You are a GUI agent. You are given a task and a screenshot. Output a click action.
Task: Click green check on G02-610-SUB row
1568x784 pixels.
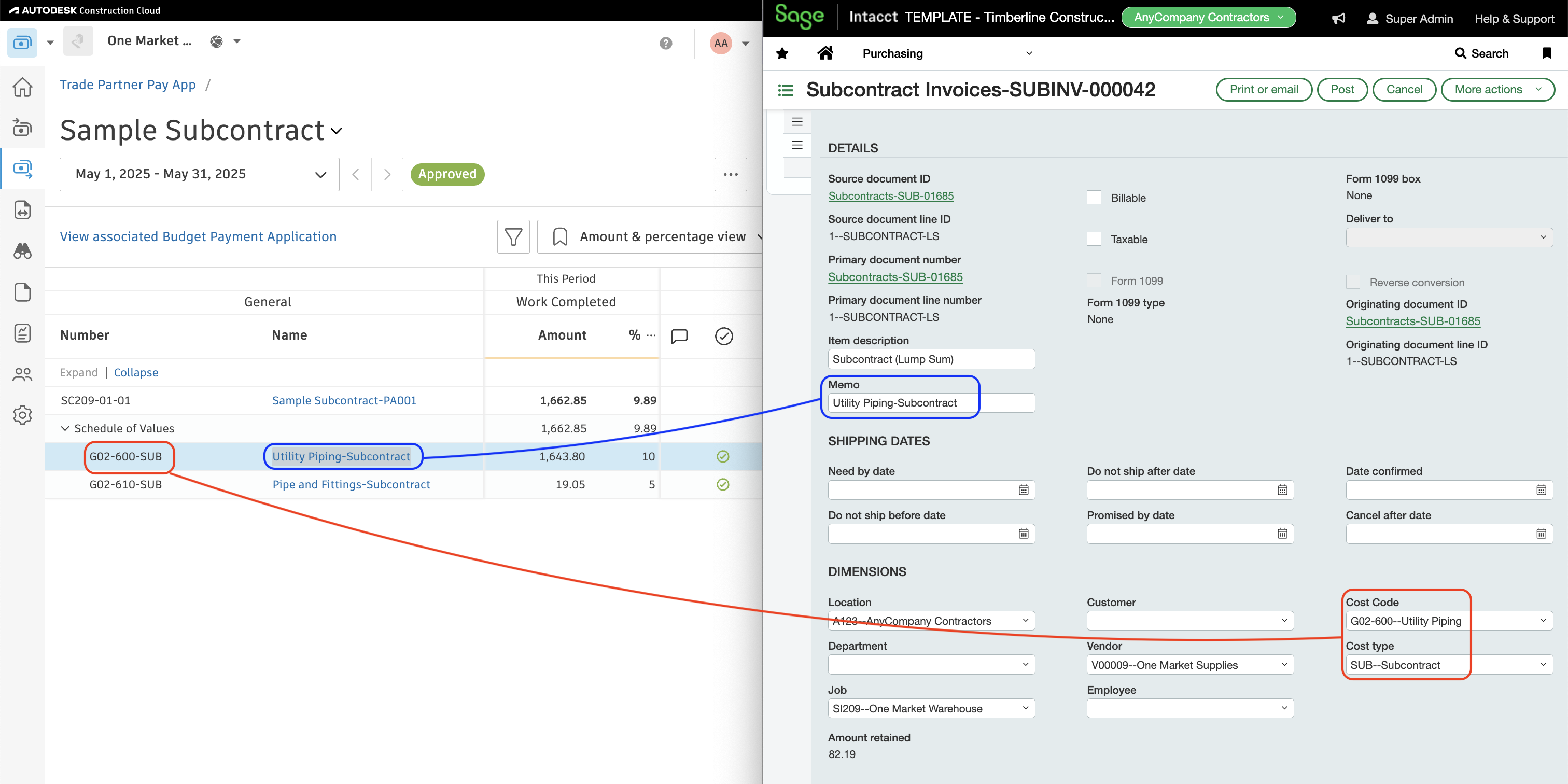pos(723,484)
